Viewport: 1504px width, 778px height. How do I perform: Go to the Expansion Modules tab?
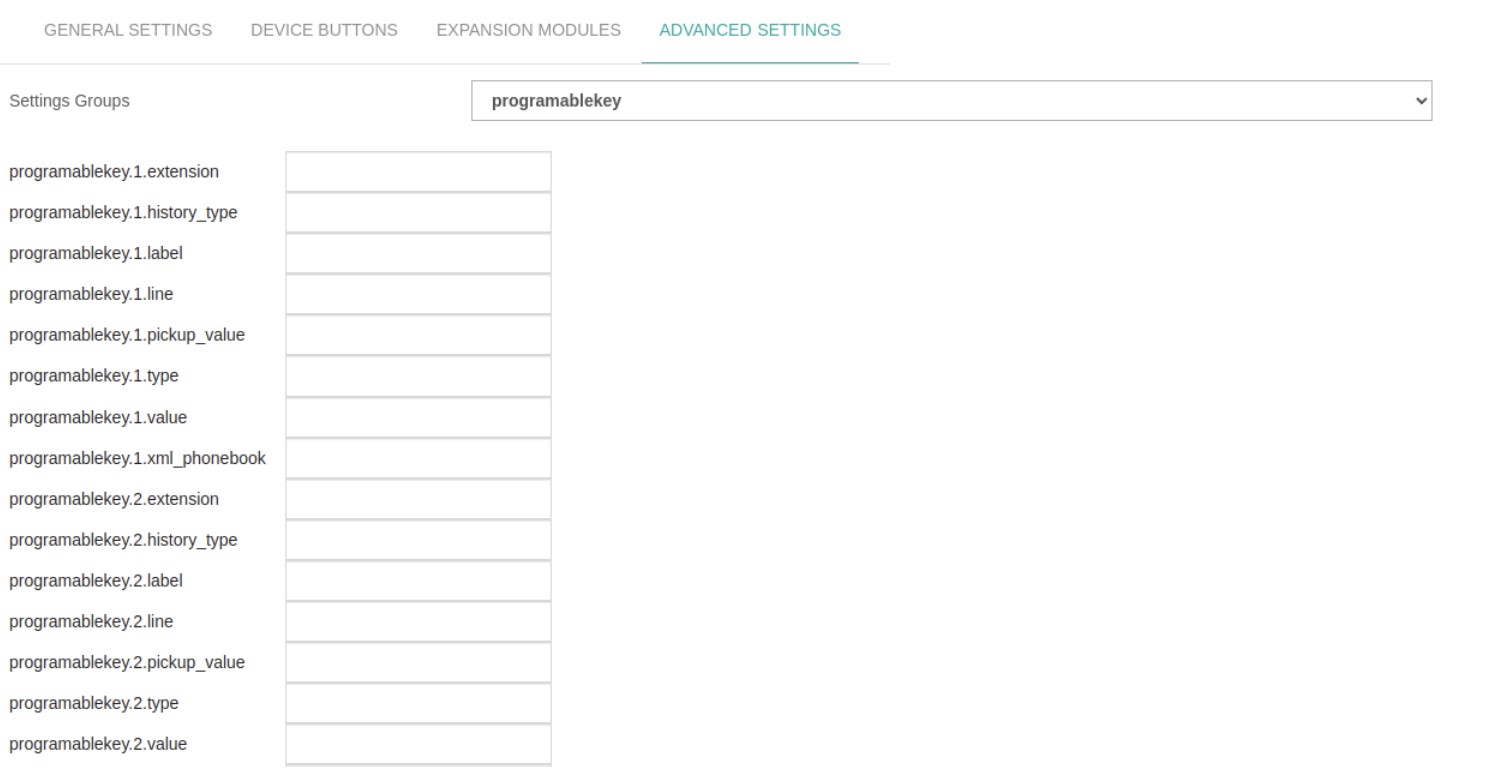pyautogui.click(x=528, y=30)
